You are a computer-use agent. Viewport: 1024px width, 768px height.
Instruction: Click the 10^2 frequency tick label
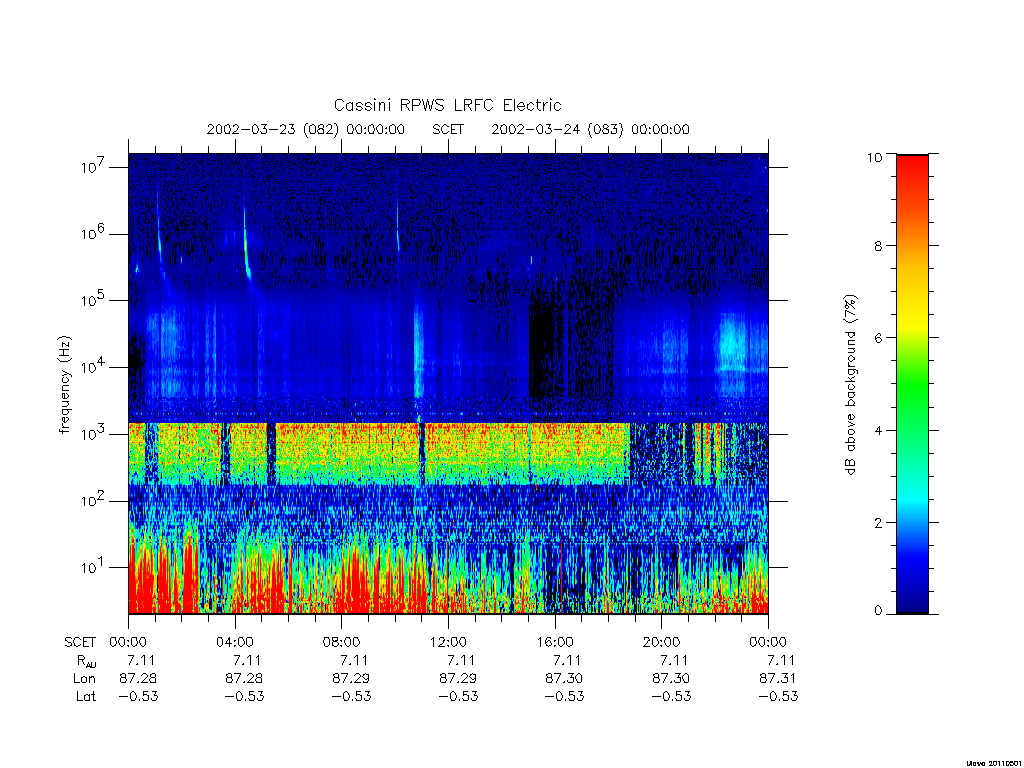click(x=94, y=500)
